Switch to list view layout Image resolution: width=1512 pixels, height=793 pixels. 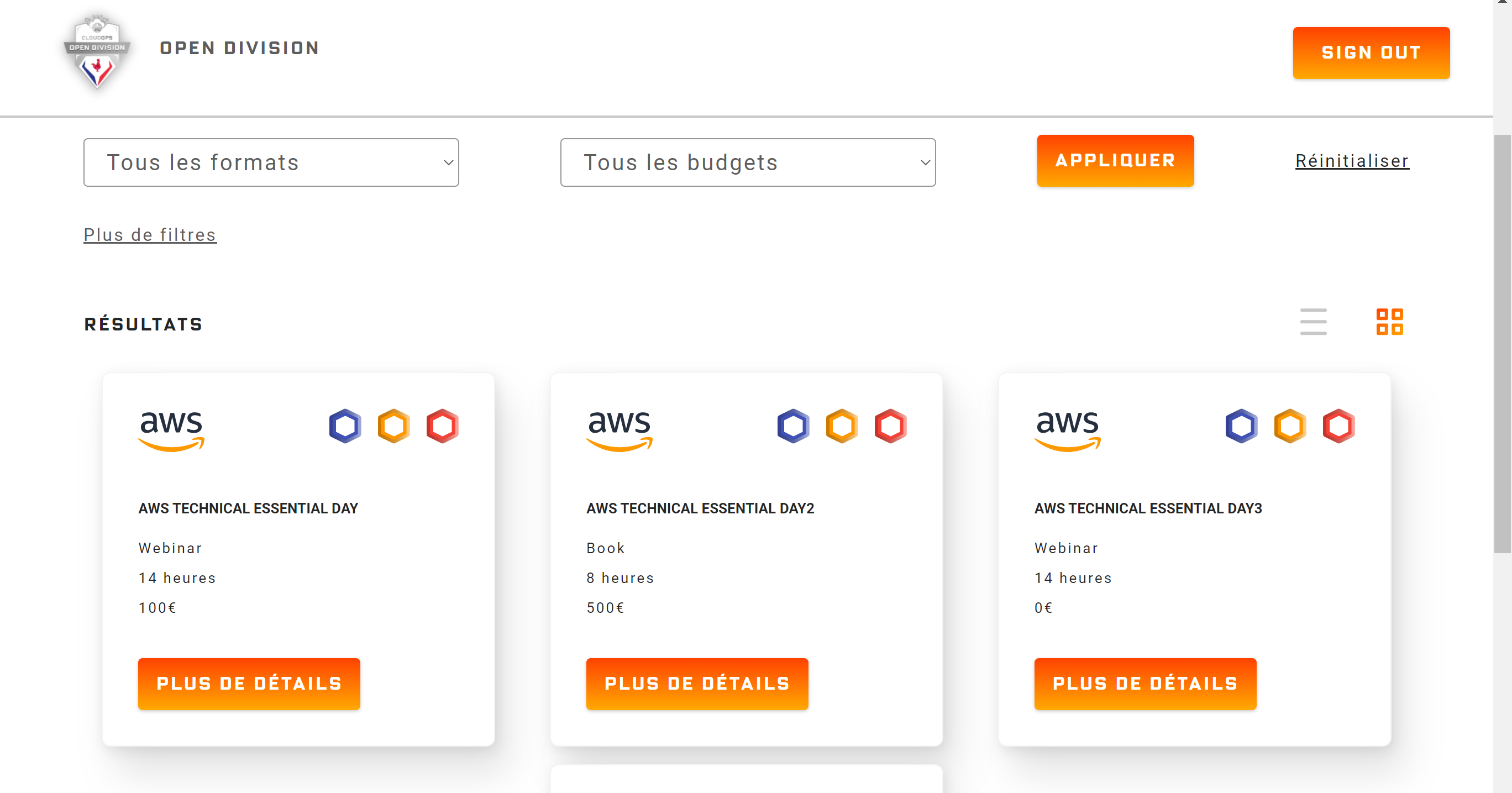(1313, 322)
